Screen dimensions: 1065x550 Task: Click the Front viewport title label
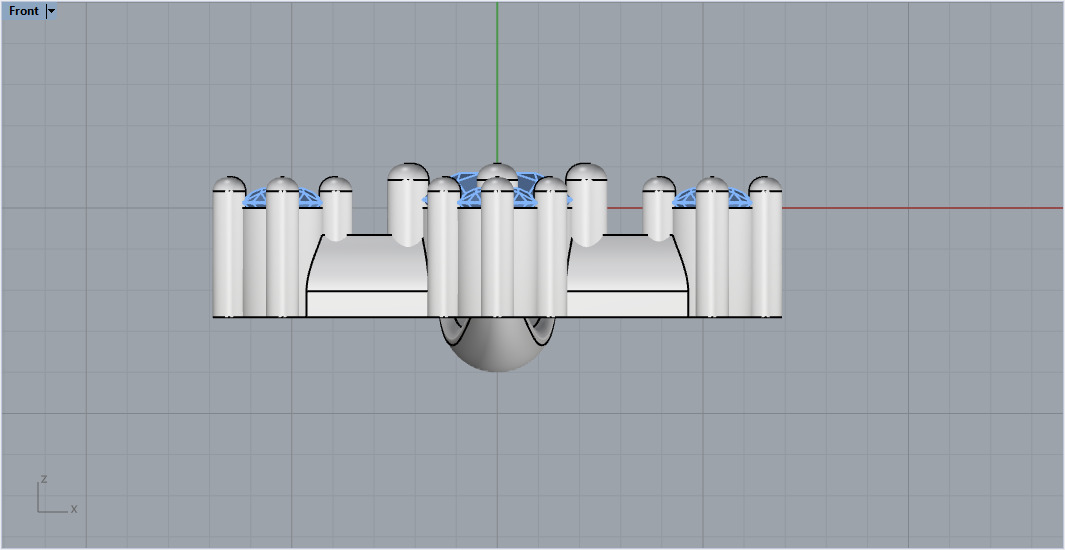[24, 11]
